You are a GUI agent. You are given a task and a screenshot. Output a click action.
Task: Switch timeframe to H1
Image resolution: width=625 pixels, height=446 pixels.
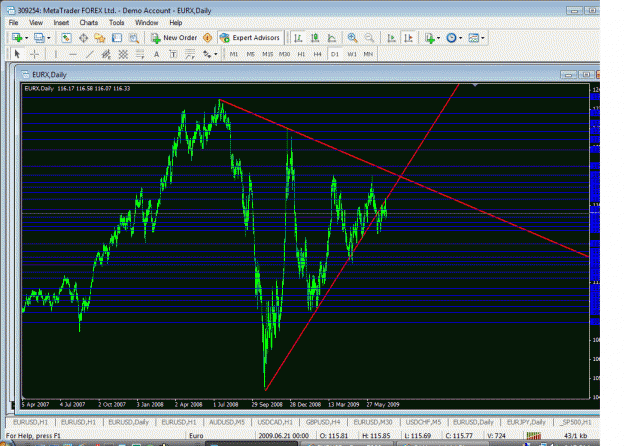(301, 54)
